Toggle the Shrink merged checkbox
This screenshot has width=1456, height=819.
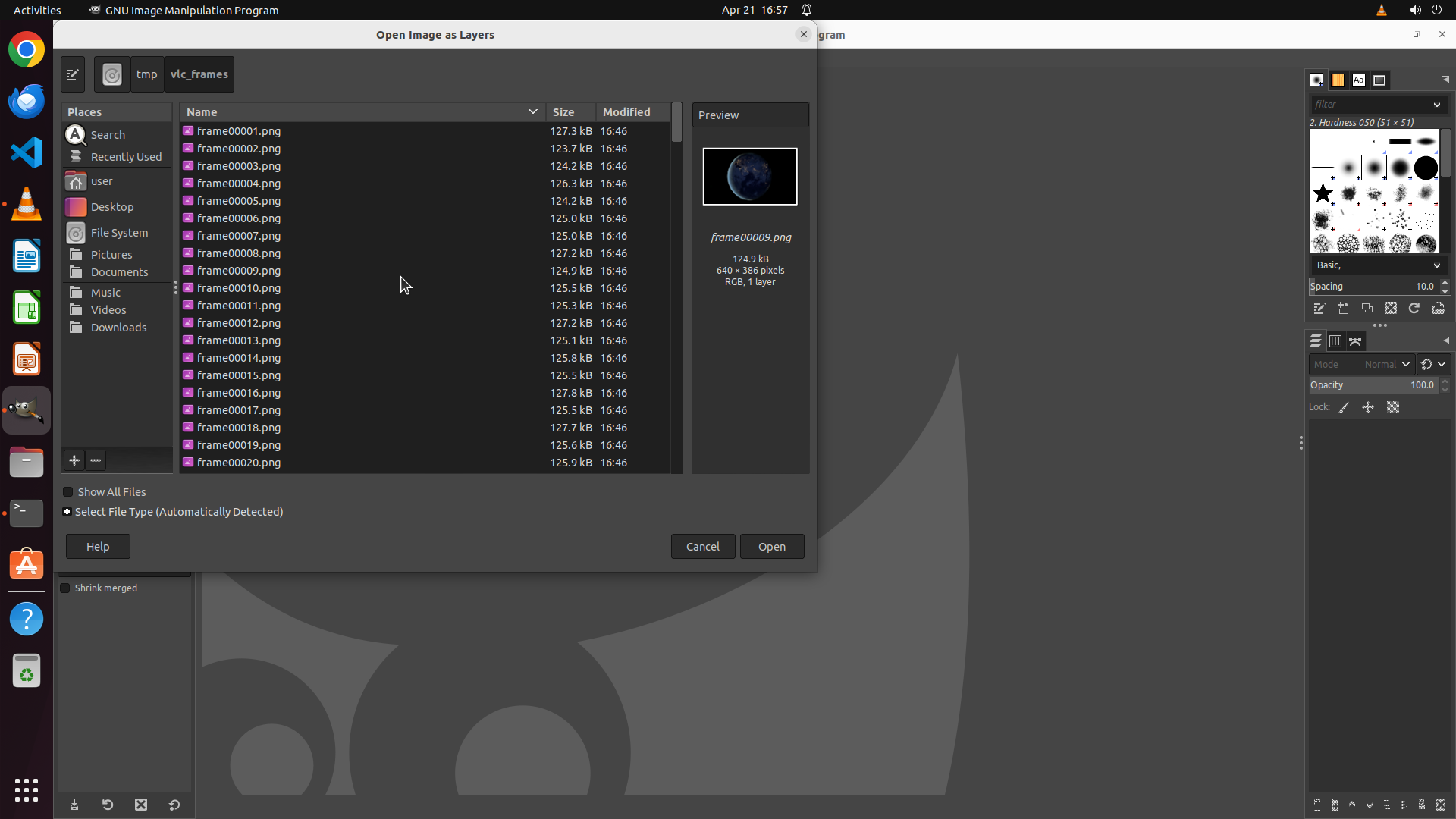click(x=65, y=588)
